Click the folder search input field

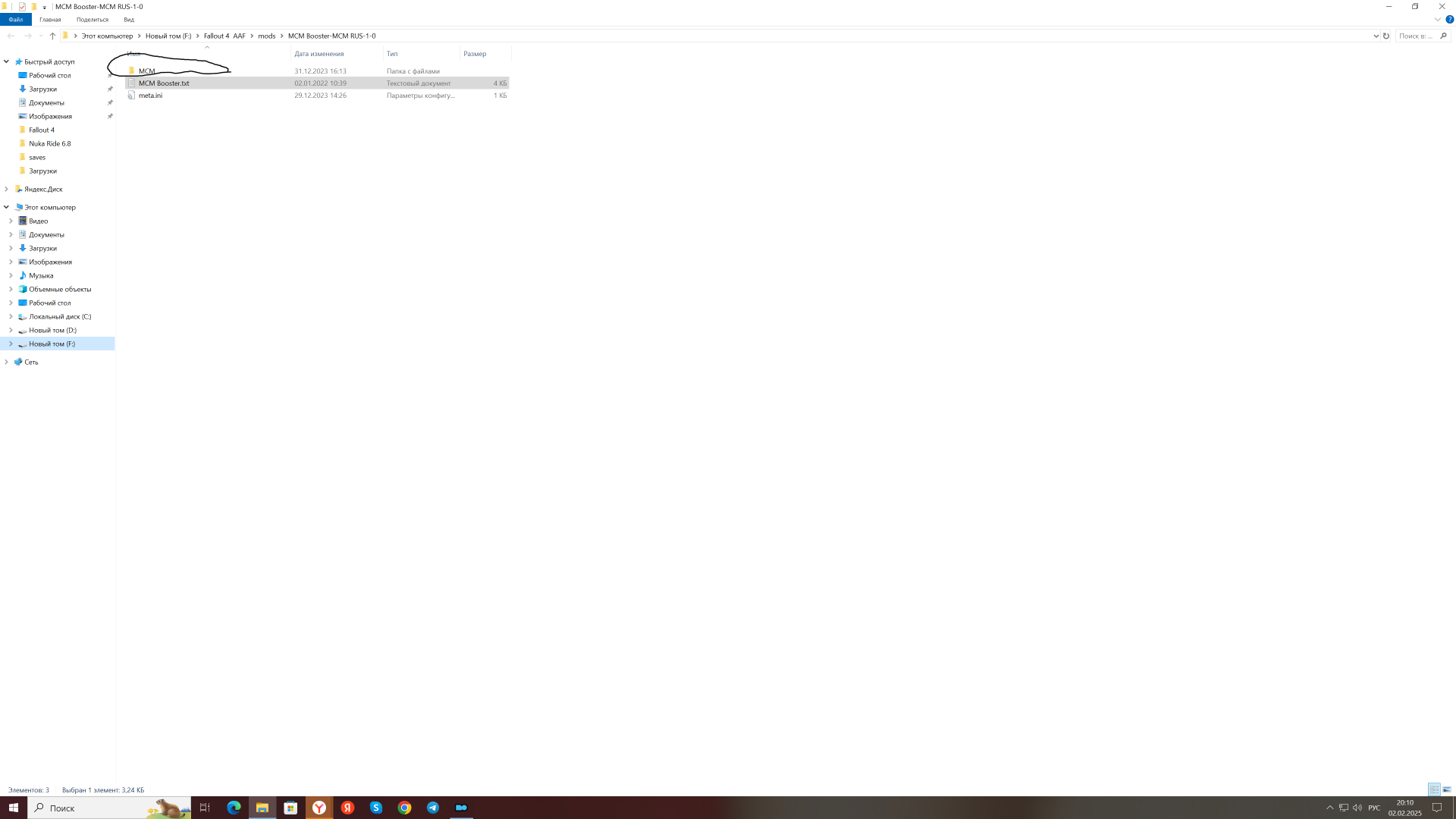pyautogui.click(x=1415, y=36)
